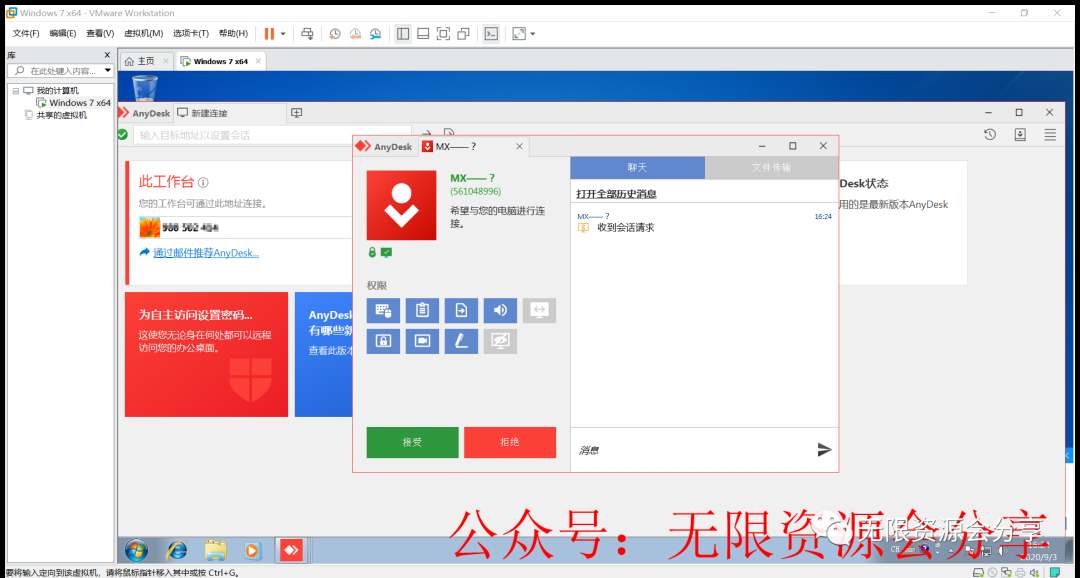
Task: Open VMware 编辑(E) menu
Action: (63, 33)
